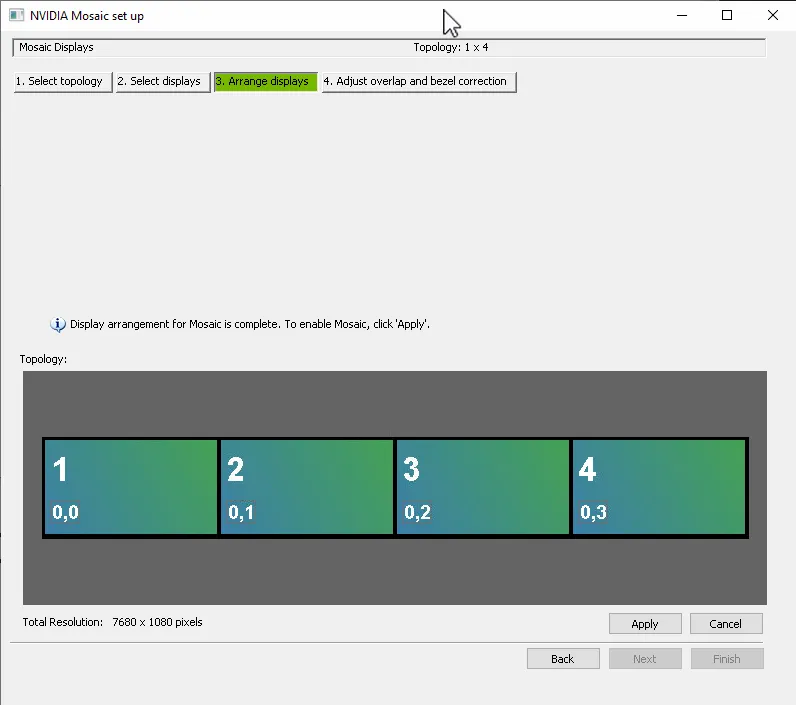Click the 'Display arrangement for Mosaic is complete' message
796x705 pixels.
pyautogui.click(x=250, y=324)
